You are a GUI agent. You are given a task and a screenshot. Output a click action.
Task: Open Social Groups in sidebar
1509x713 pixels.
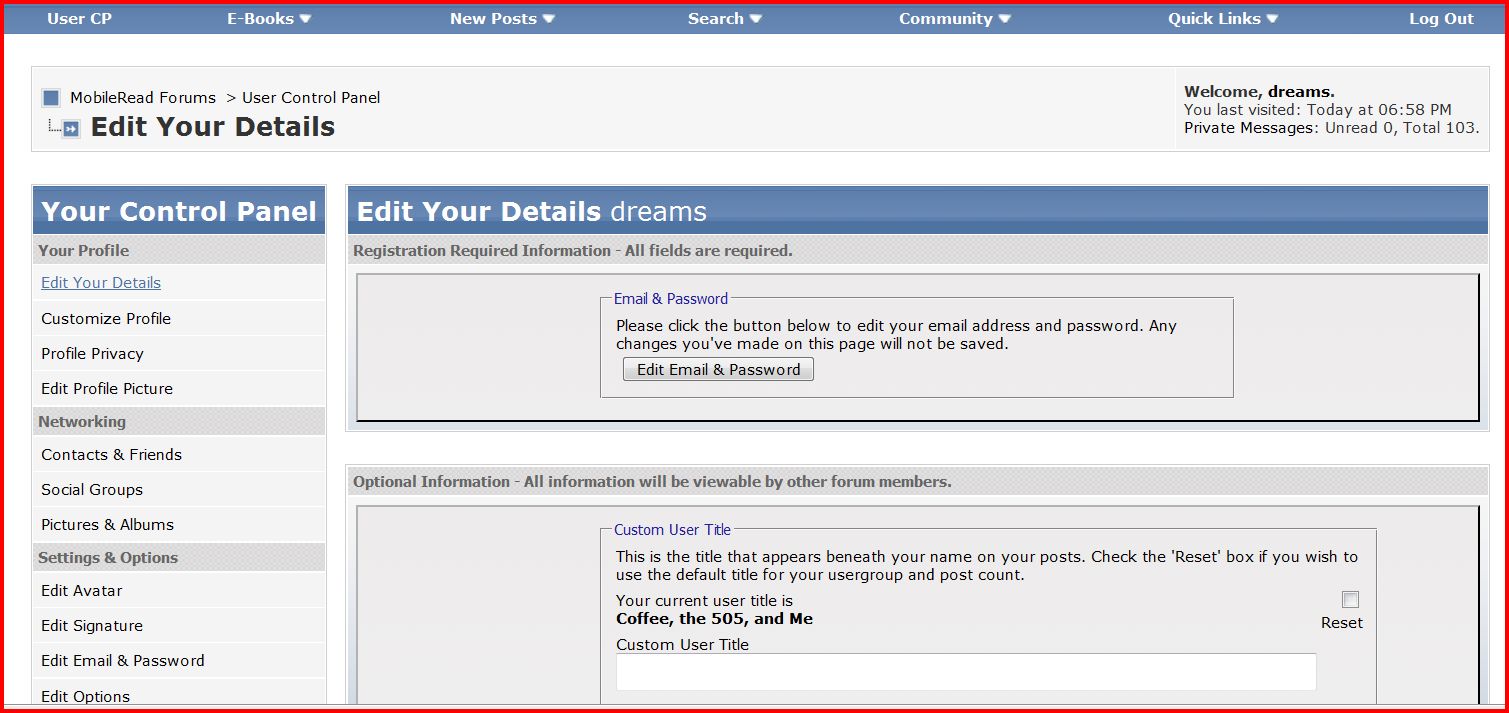(x=92, y=490)
